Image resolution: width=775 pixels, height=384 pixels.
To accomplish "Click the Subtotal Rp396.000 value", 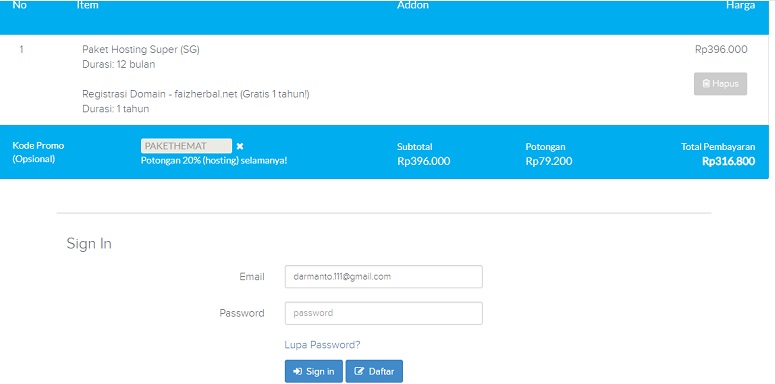I will (x=424, y=162).
